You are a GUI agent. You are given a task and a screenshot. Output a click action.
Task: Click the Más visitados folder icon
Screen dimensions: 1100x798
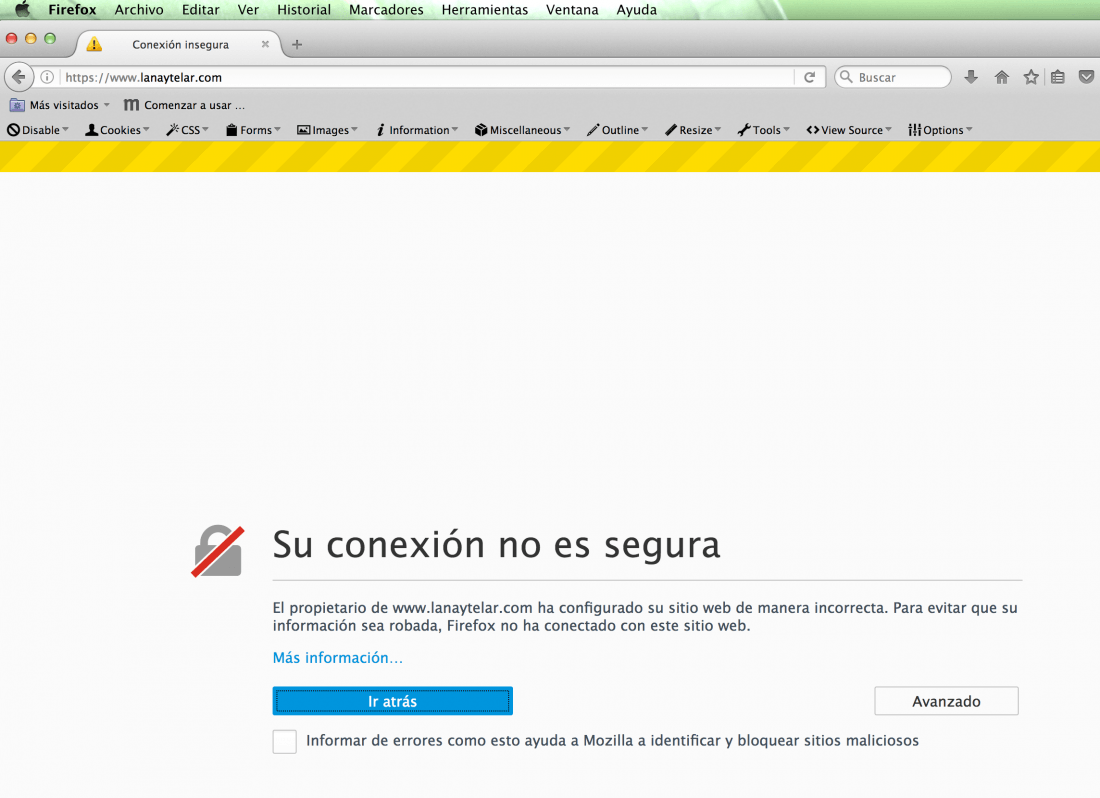(17, 105)
